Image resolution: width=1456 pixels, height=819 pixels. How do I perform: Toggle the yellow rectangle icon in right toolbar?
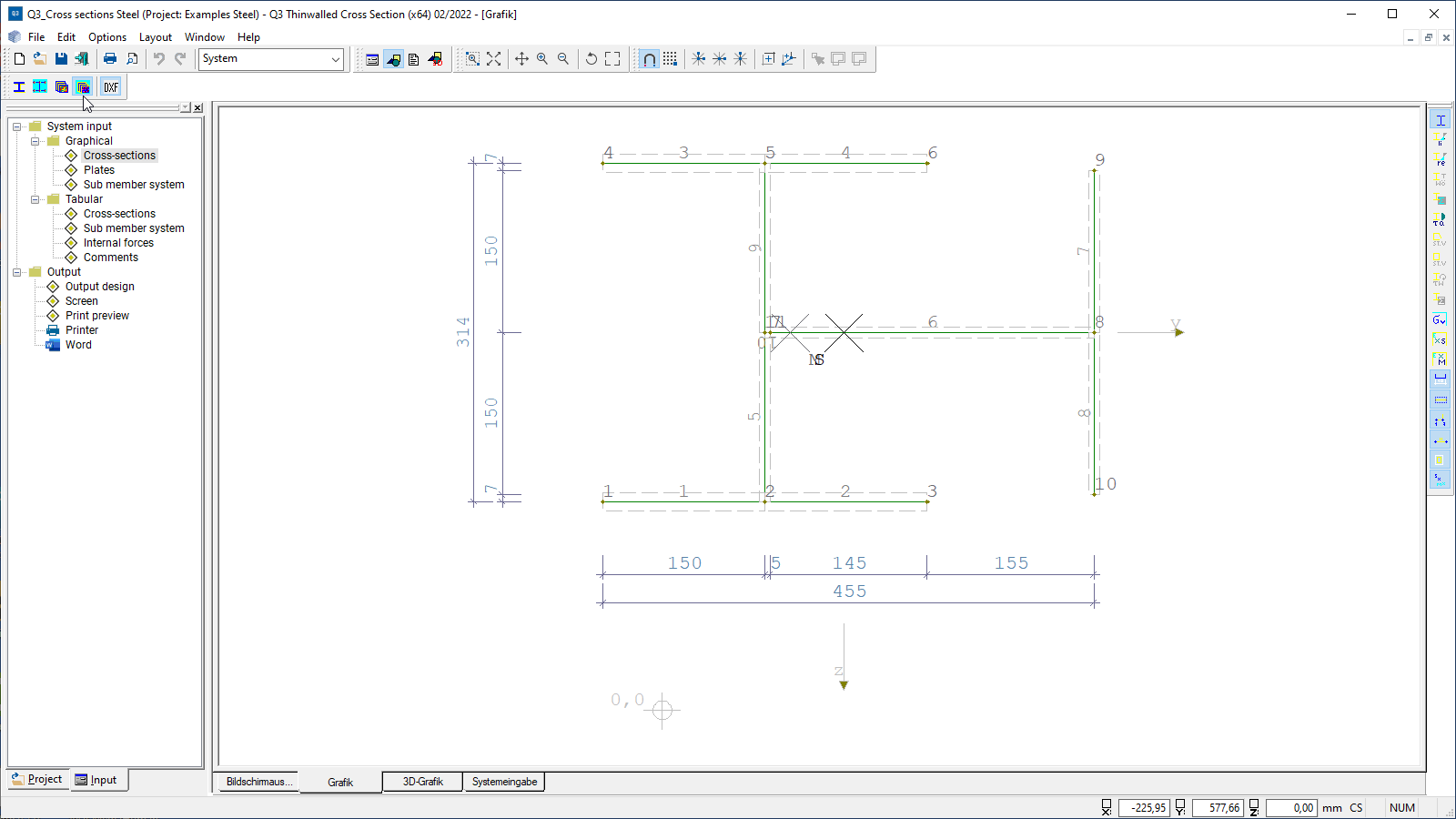click(1440, 460)
